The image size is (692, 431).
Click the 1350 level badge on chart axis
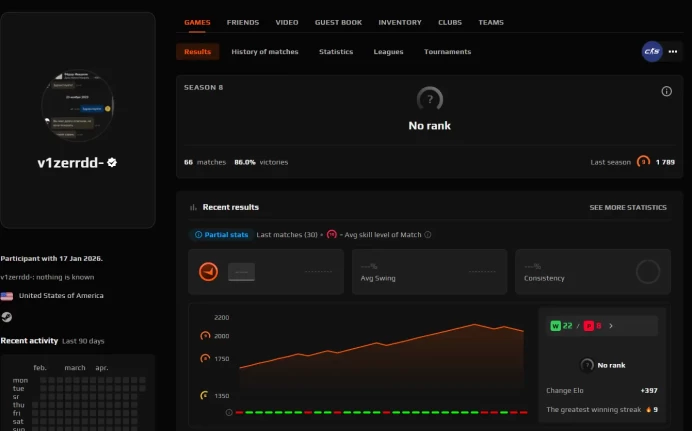(204, 396)
